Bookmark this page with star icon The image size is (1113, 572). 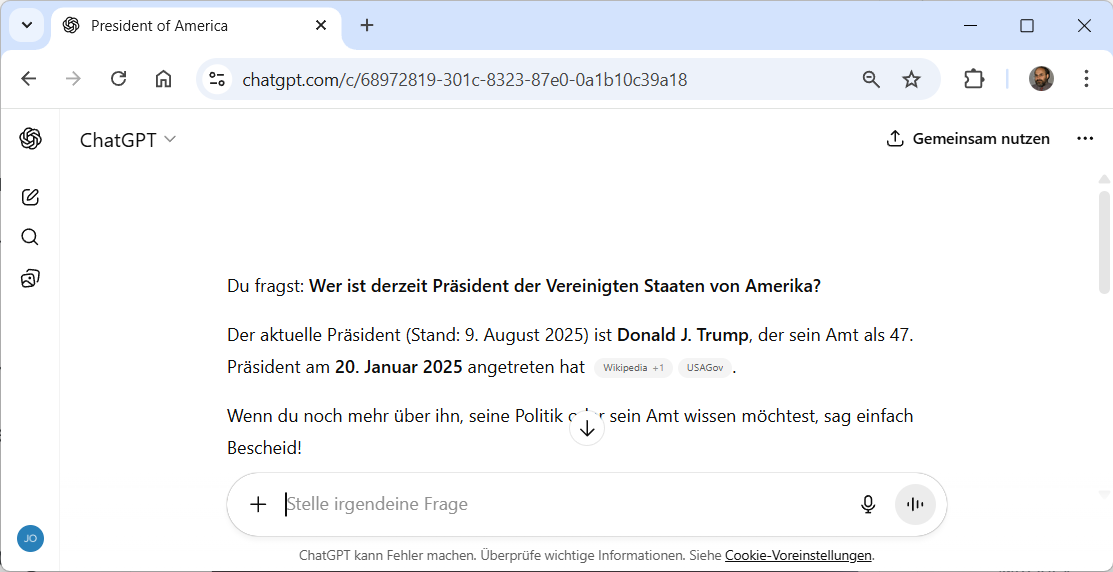[911, 79]
